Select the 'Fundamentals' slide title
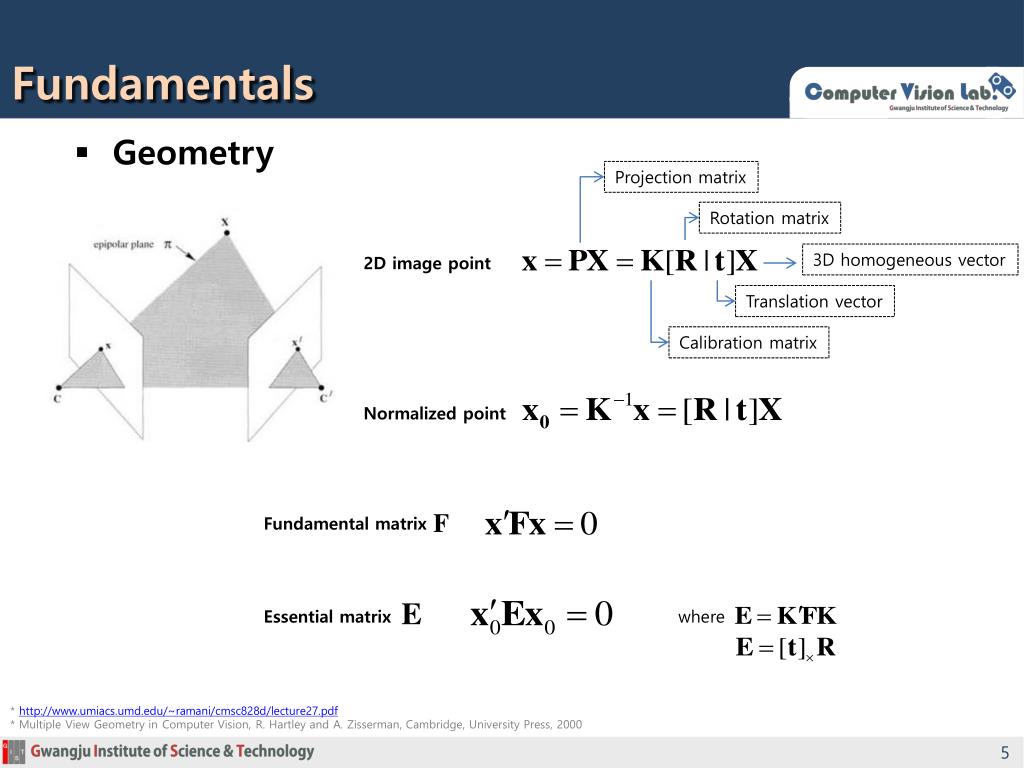 [163, 84]
